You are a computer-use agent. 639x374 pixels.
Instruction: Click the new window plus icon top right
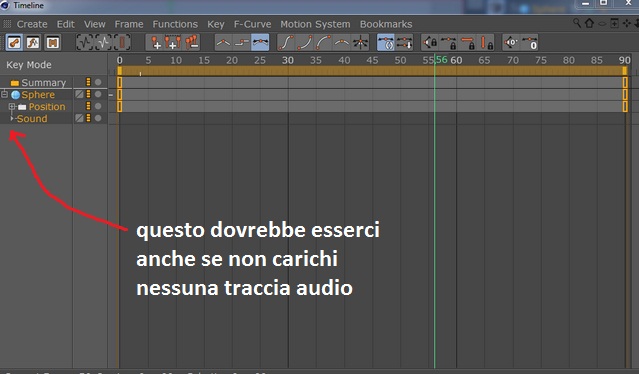coord(614,23)
